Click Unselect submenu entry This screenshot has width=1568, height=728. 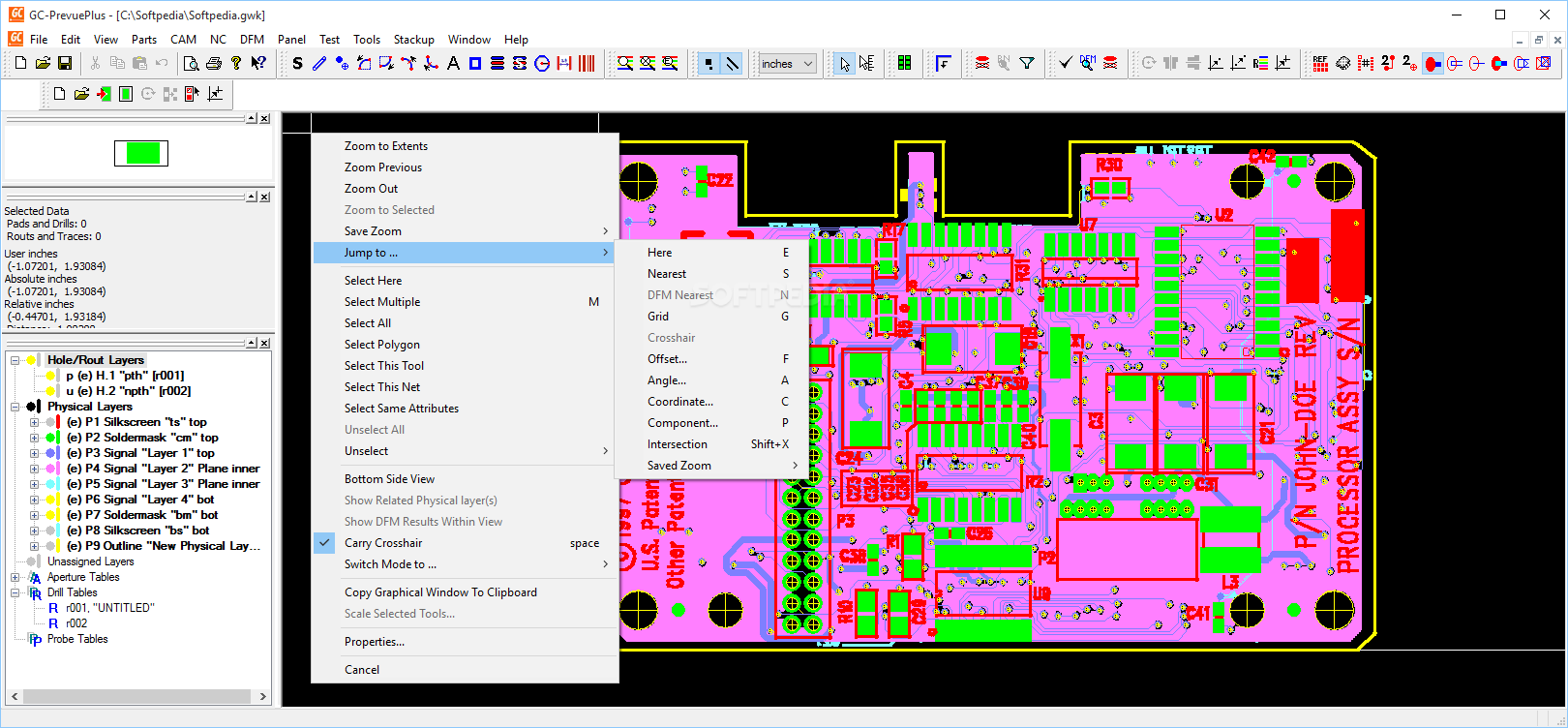pos(465,451)
